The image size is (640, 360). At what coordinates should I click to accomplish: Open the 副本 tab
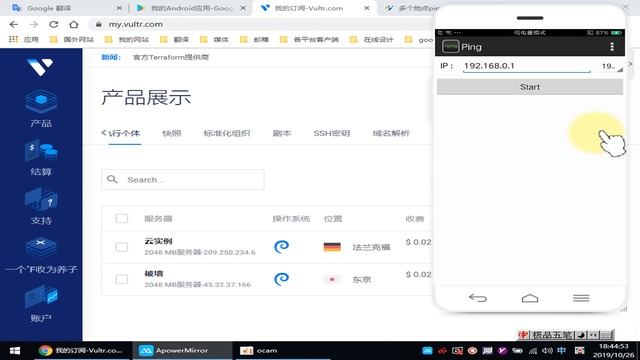[x=282, y=133]
